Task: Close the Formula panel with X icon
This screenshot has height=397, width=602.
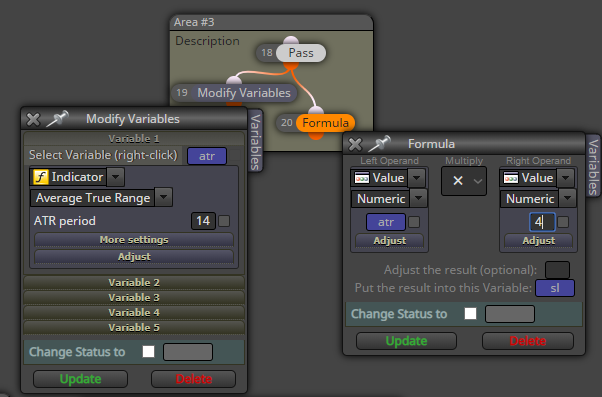Action: coord(355,144)
